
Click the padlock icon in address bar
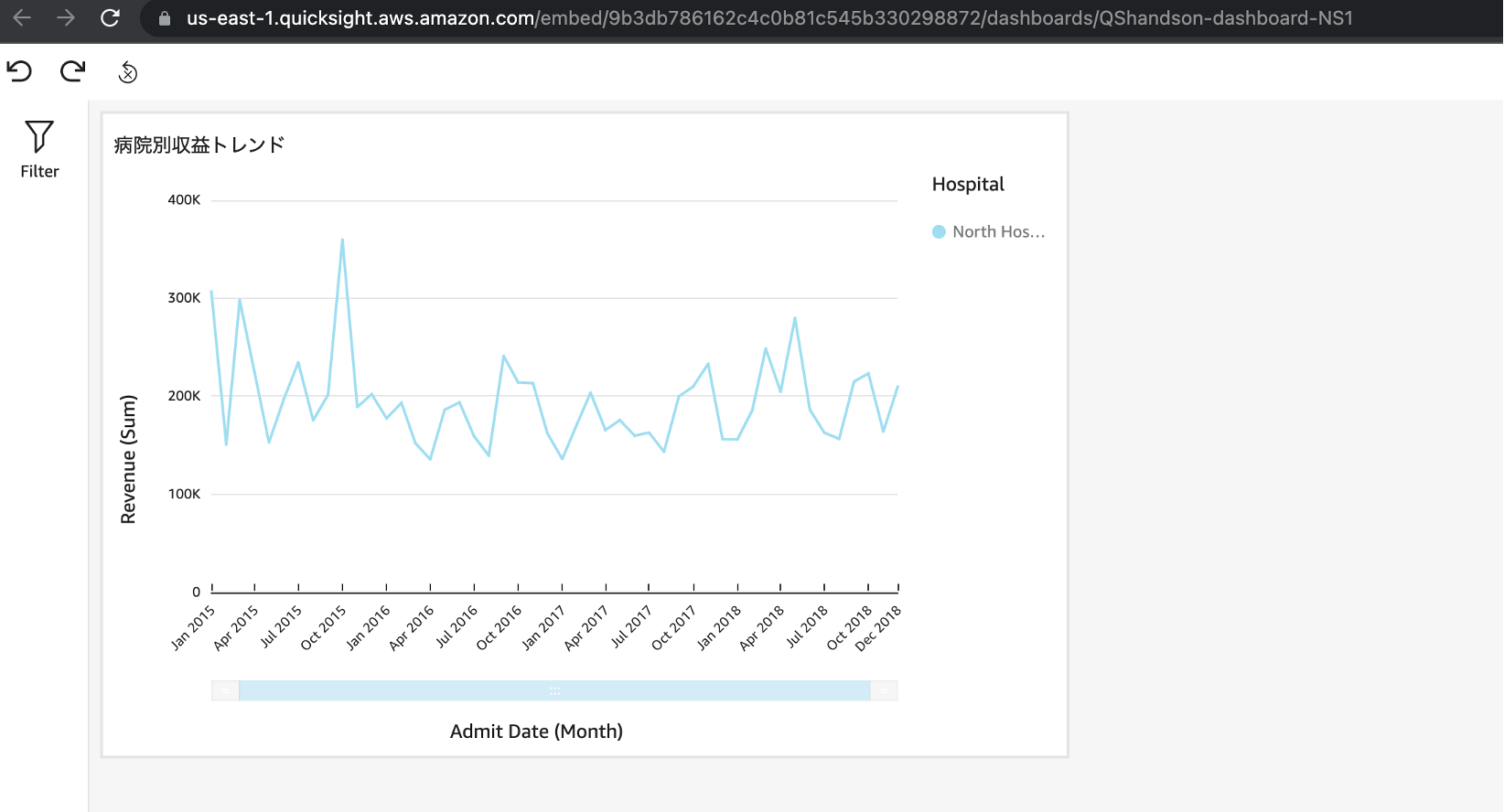point(165,18)
